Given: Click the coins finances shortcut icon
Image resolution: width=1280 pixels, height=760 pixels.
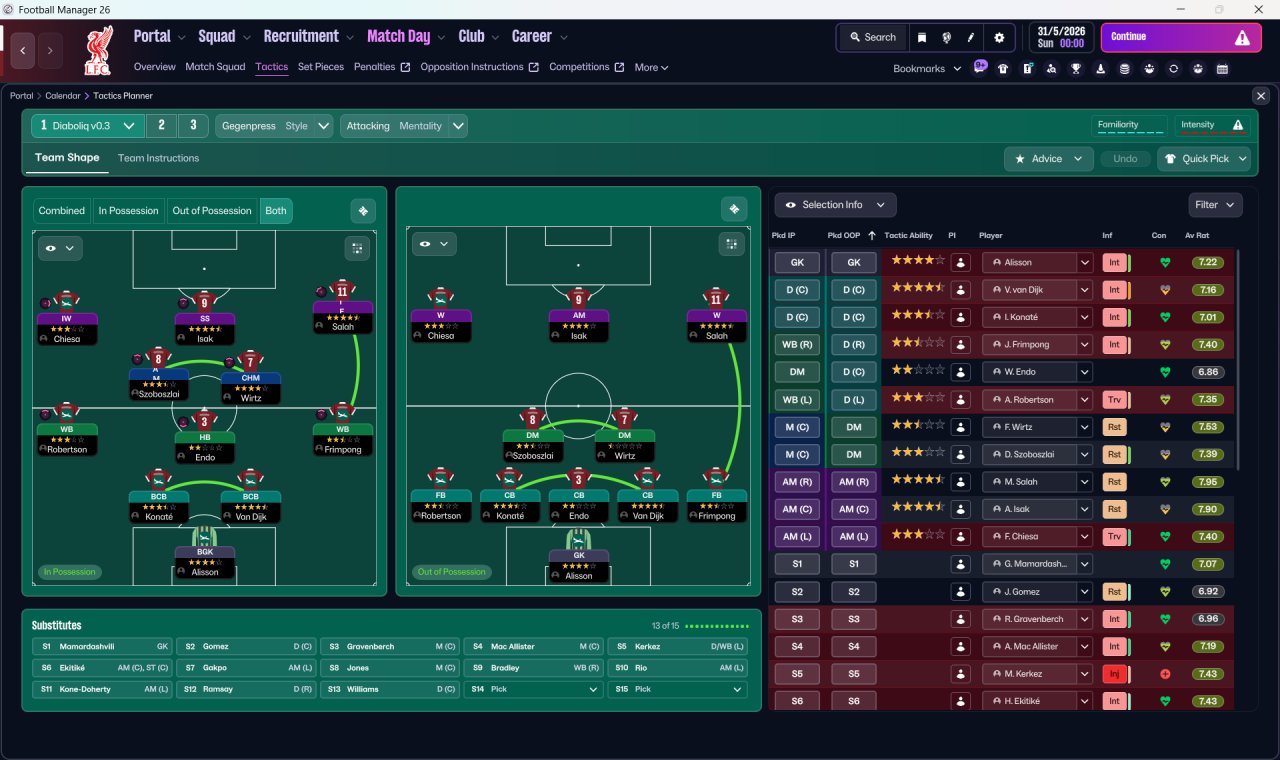Looking at the screenshot, I should pos(1125,69).
